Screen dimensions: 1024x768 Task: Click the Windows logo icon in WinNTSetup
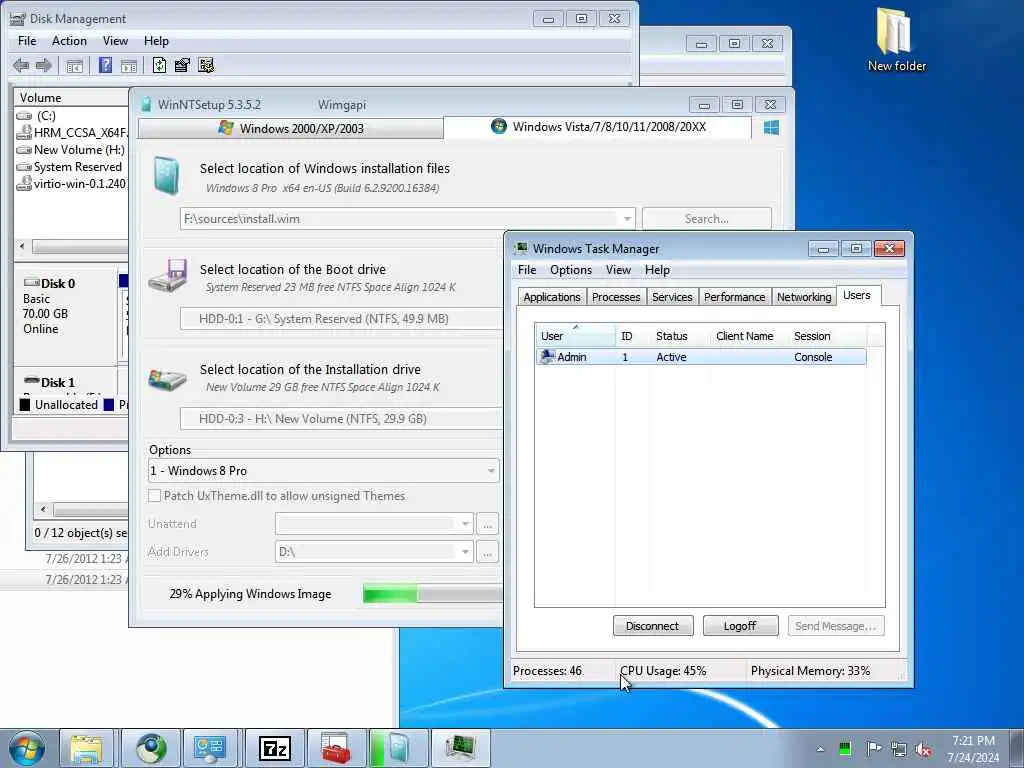[771, 127]
